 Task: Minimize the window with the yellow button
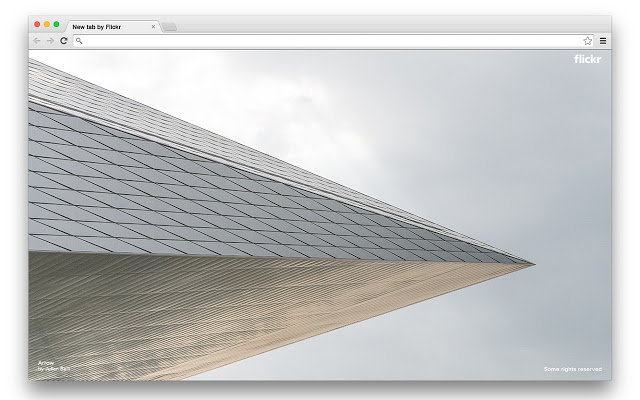click(47, 24)
